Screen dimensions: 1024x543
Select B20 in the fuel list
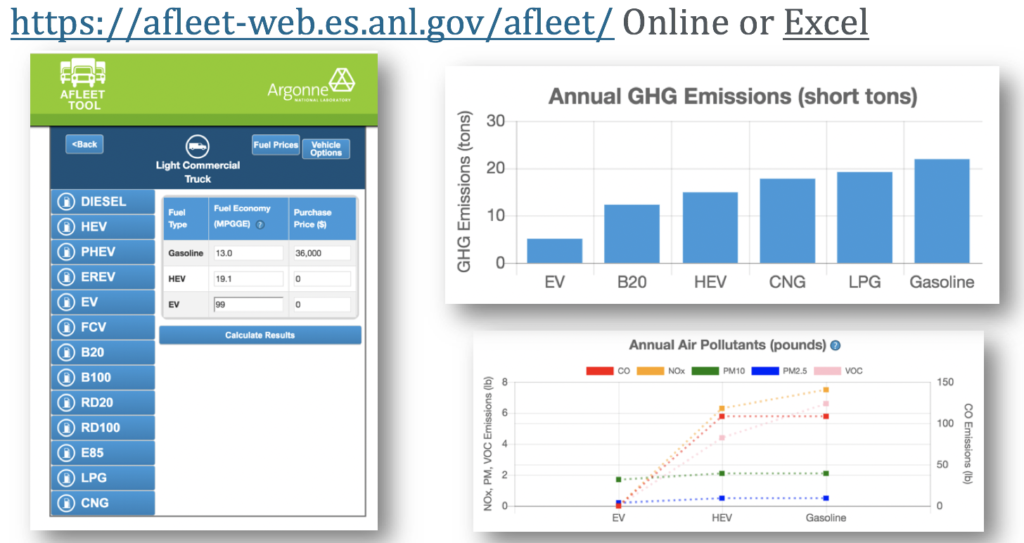pos(103,352)
